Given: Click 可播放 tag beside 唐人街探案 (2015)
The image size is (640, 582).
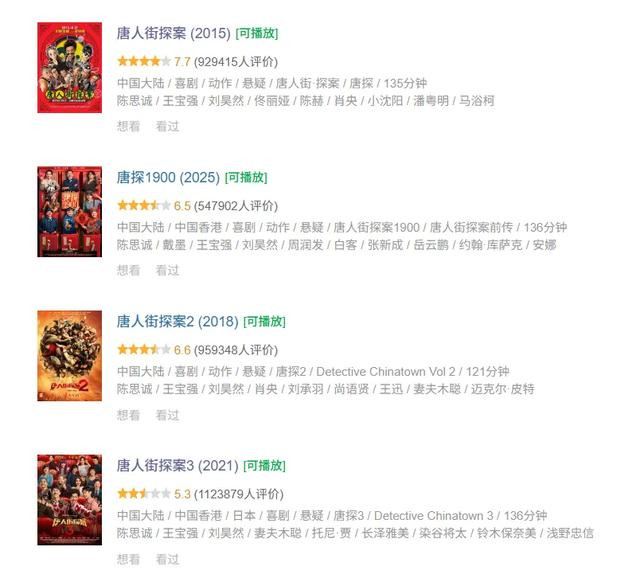Looking at the screenshot, I should point(257,33).
